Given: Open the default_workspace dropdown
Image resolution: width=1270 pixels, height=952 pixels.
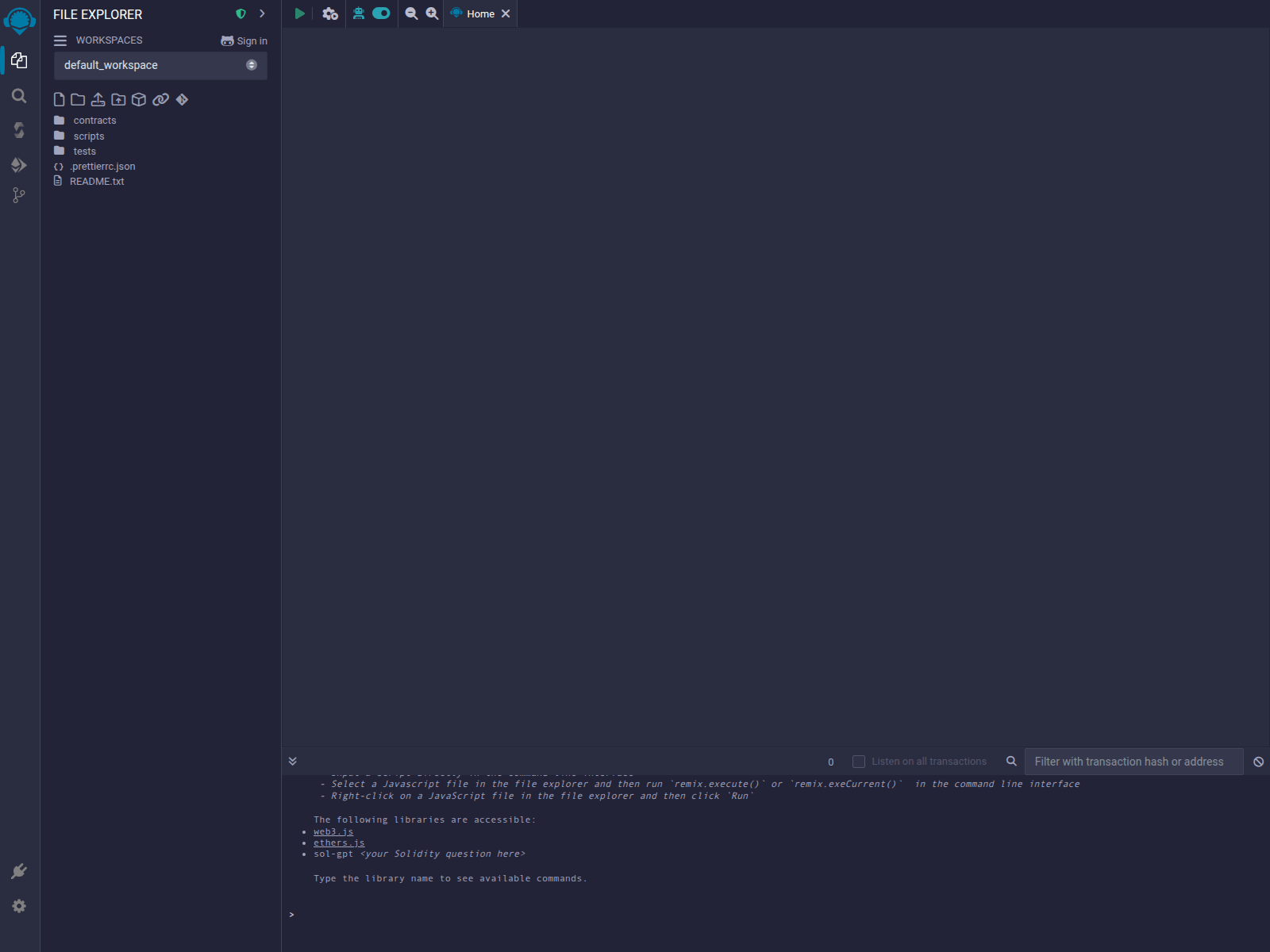Looking at the screenshot, I should pyautogui.click(x=160, y=65).
